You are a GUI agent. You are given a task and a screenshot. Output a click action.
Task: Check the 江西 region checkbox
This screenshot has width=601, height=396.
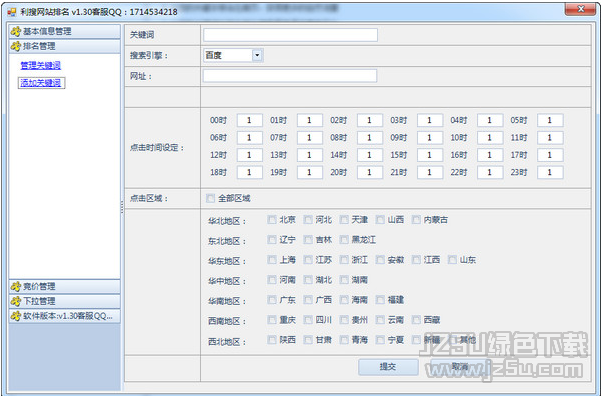point(416,260)
